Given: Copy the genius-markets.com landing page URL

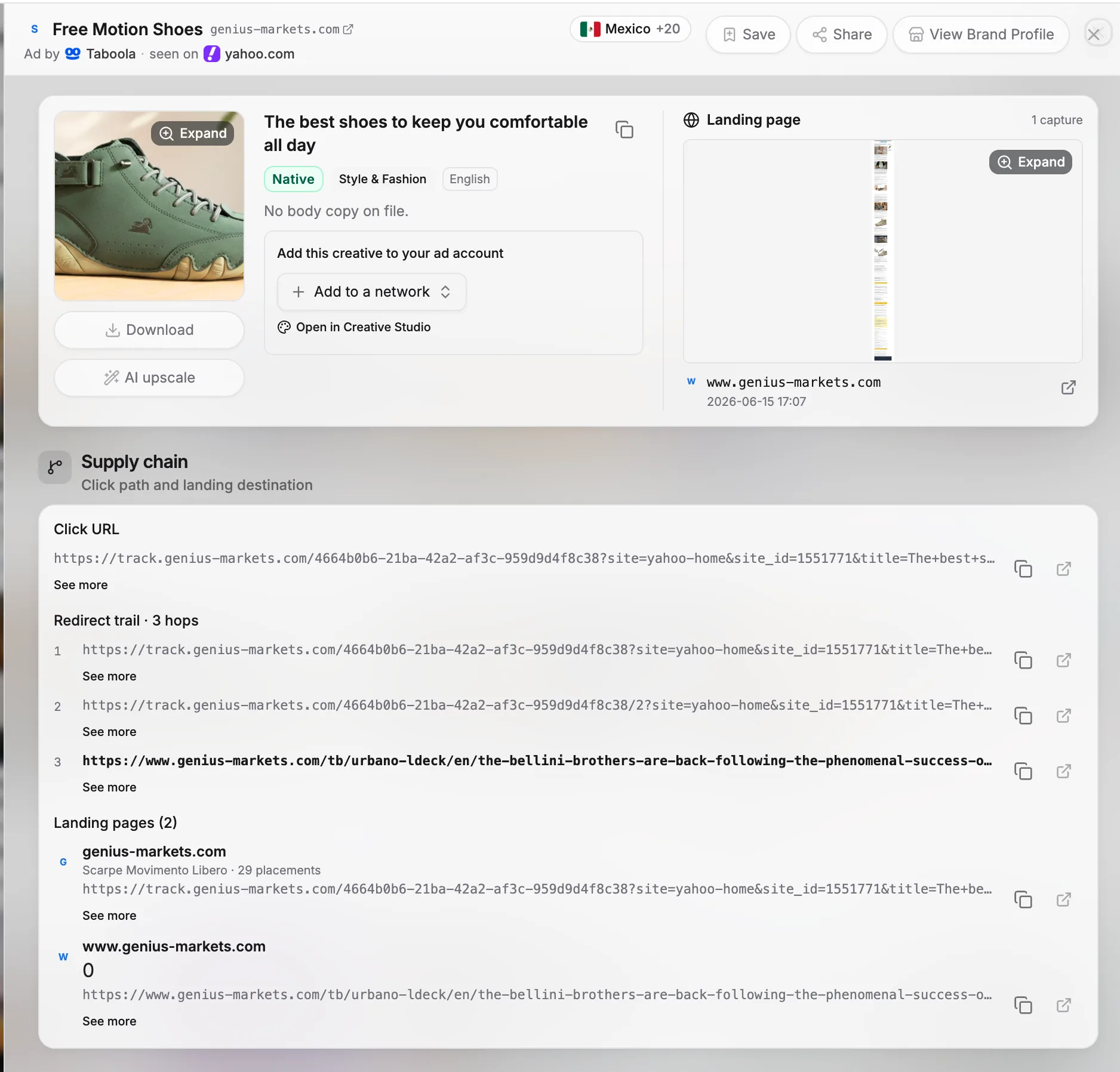Looking at the screenshot, I should 1023,900.
